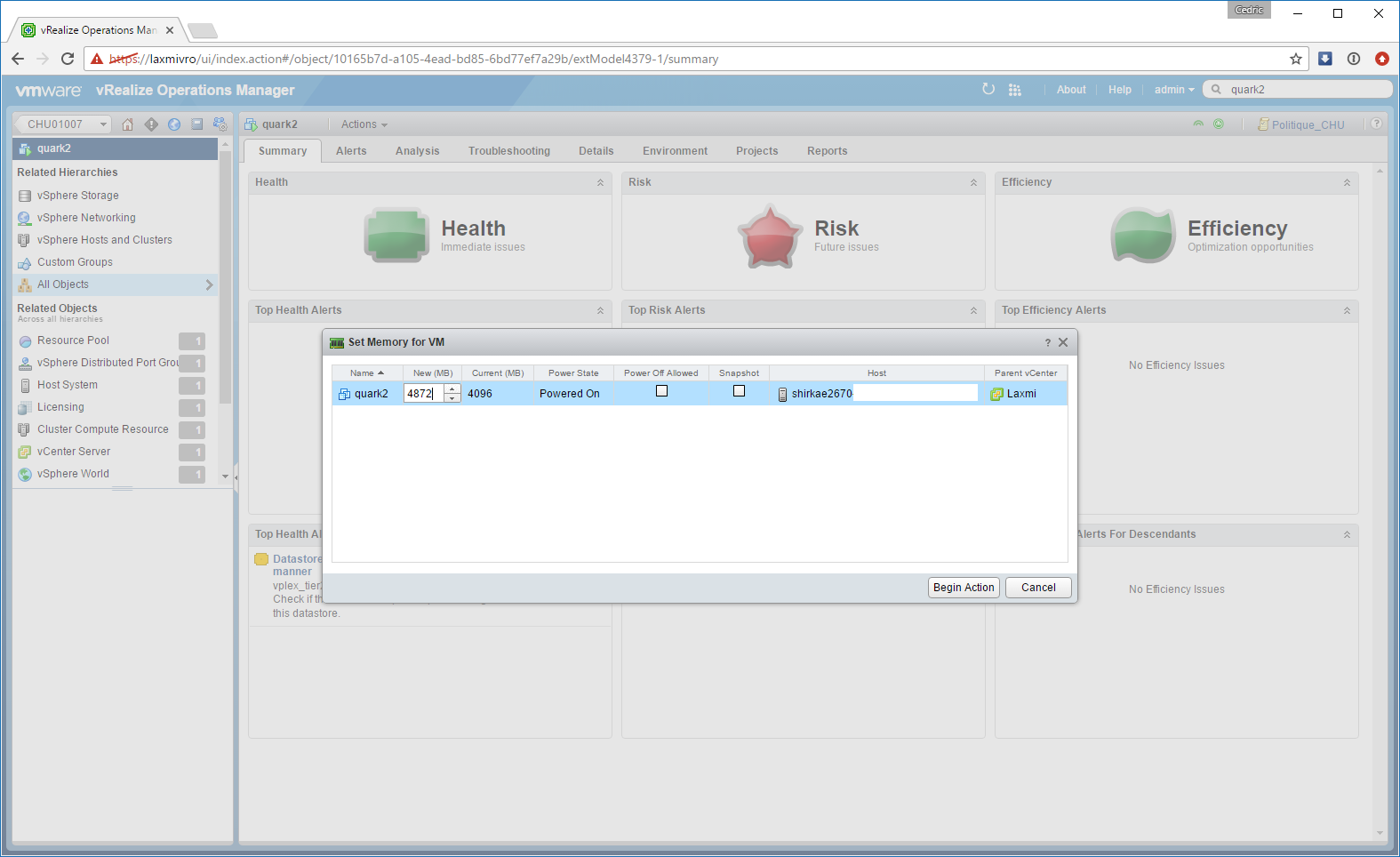Collapse the Top Health Alerts panel
The height and width of the screenshot is (857, 1400).
600,310
